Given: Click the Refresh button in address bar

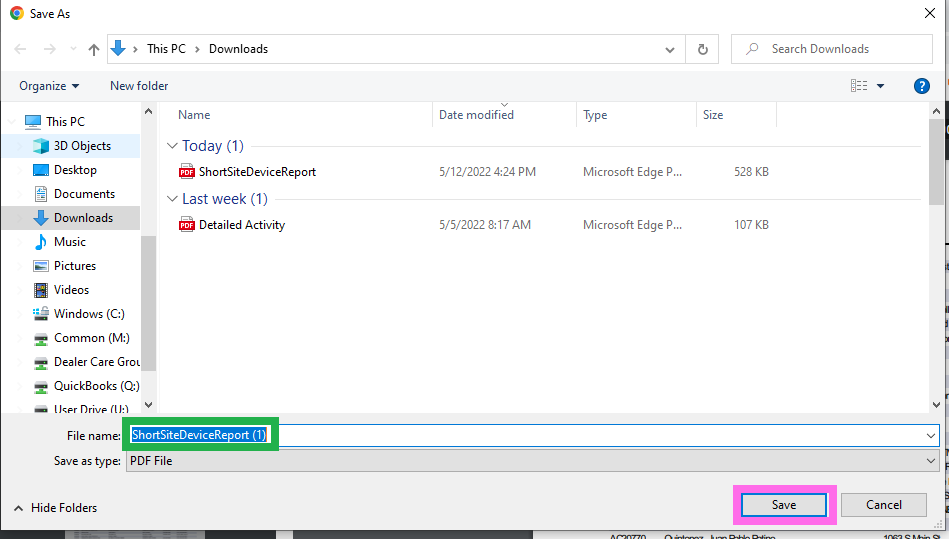Looking at the screenshot, I should pos(702,49).
